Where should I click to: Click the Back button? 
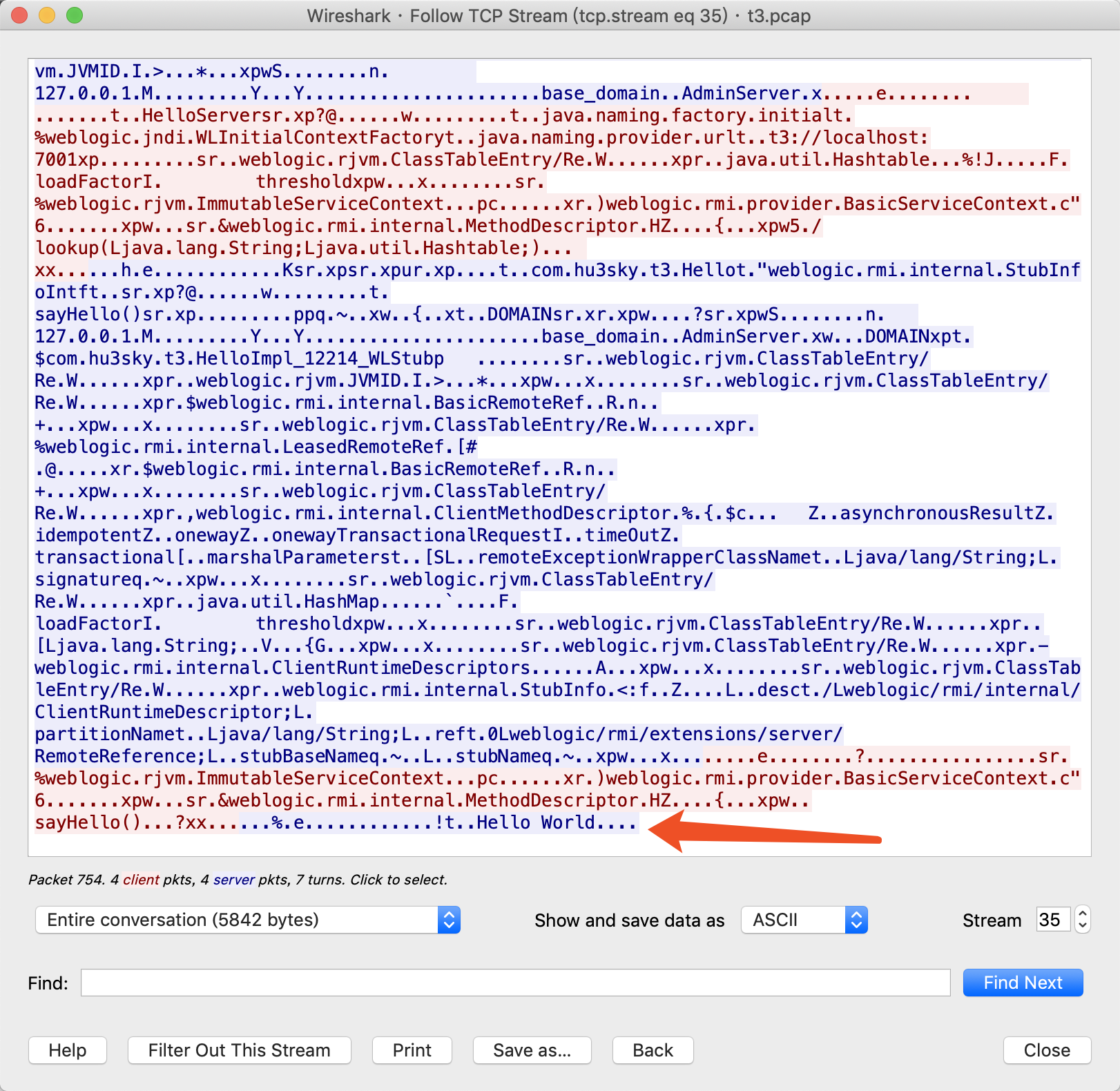point(652,1050)
